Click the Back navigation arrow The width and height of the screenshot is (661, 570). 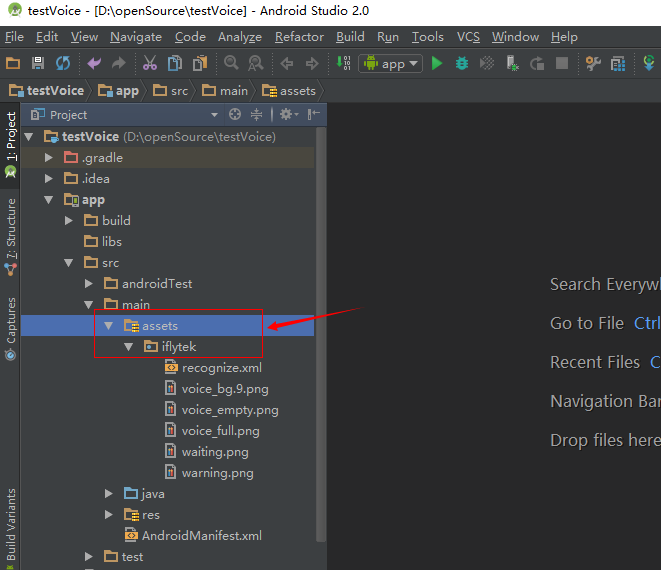pos(287,64)
